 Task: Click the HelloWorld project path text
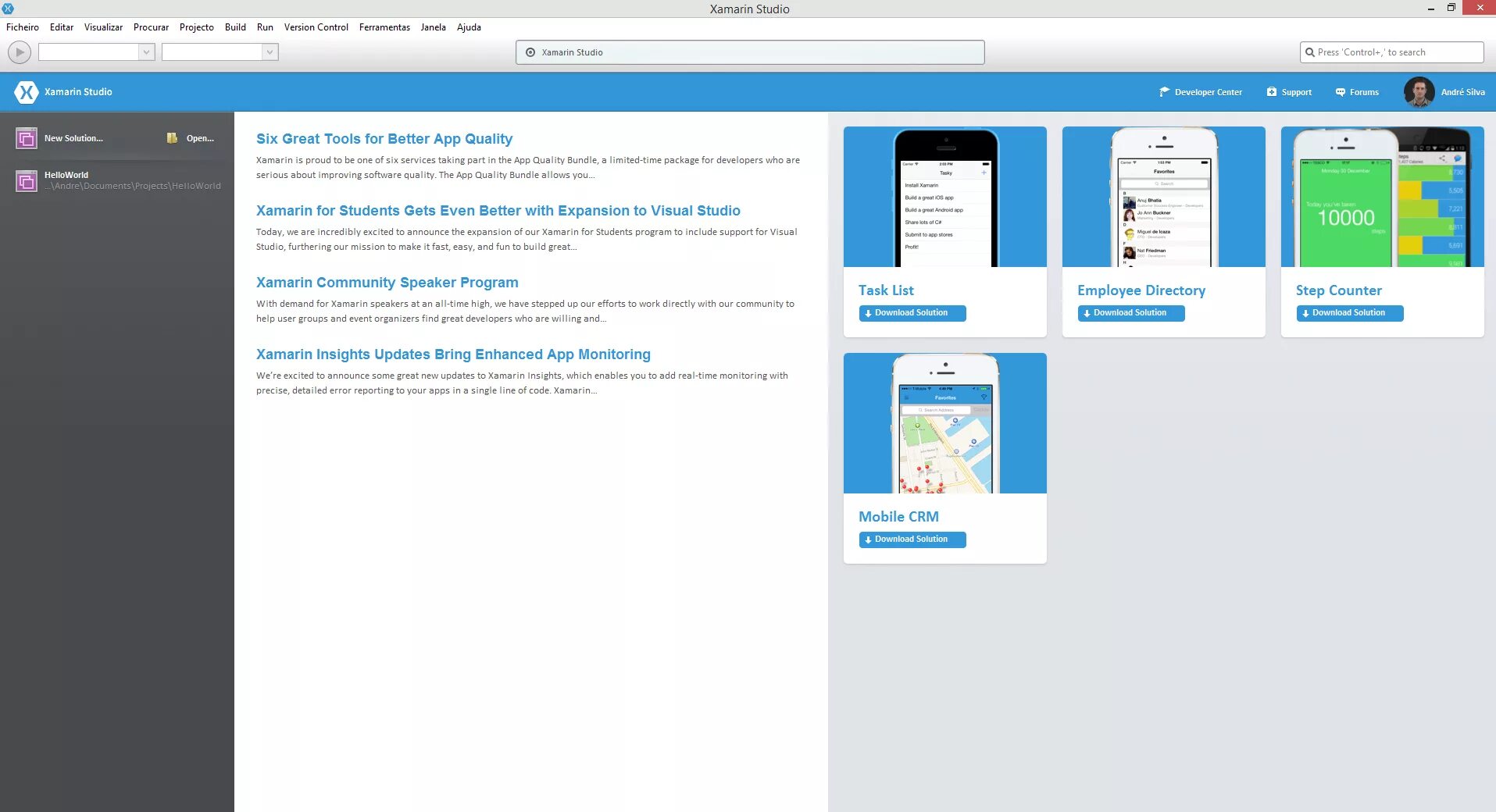[132, 186]
